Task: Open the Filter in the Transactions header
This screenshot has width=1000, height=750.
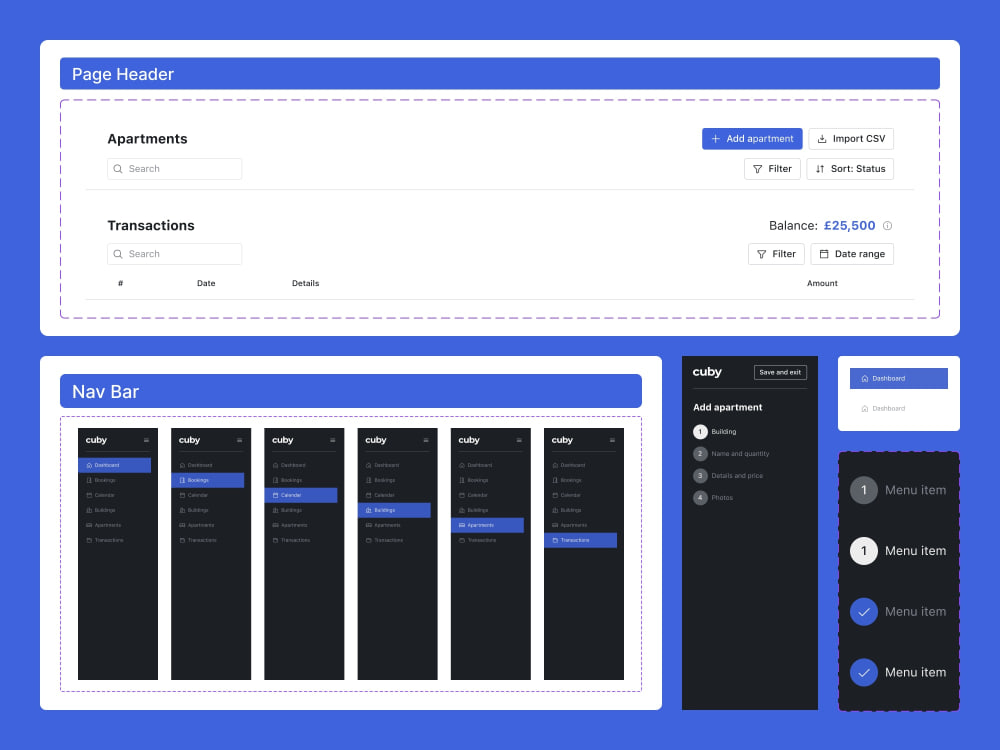Action: 776,254
